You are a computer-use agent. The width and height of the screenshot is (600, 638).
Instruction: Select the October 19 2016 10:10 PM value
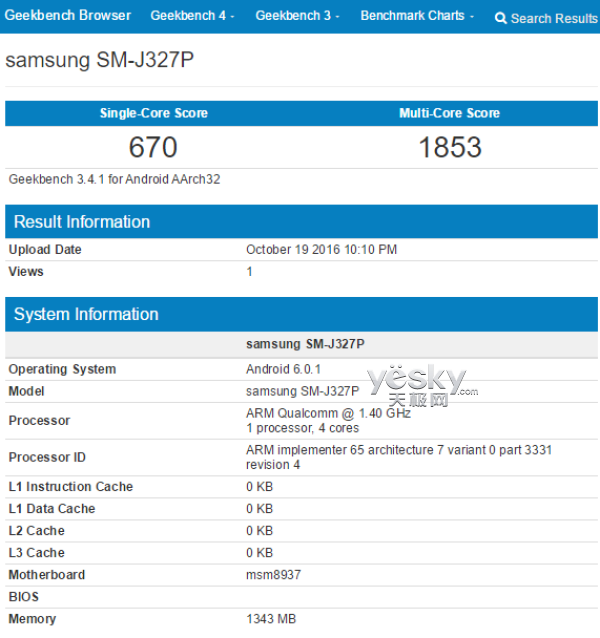(321, 249)
